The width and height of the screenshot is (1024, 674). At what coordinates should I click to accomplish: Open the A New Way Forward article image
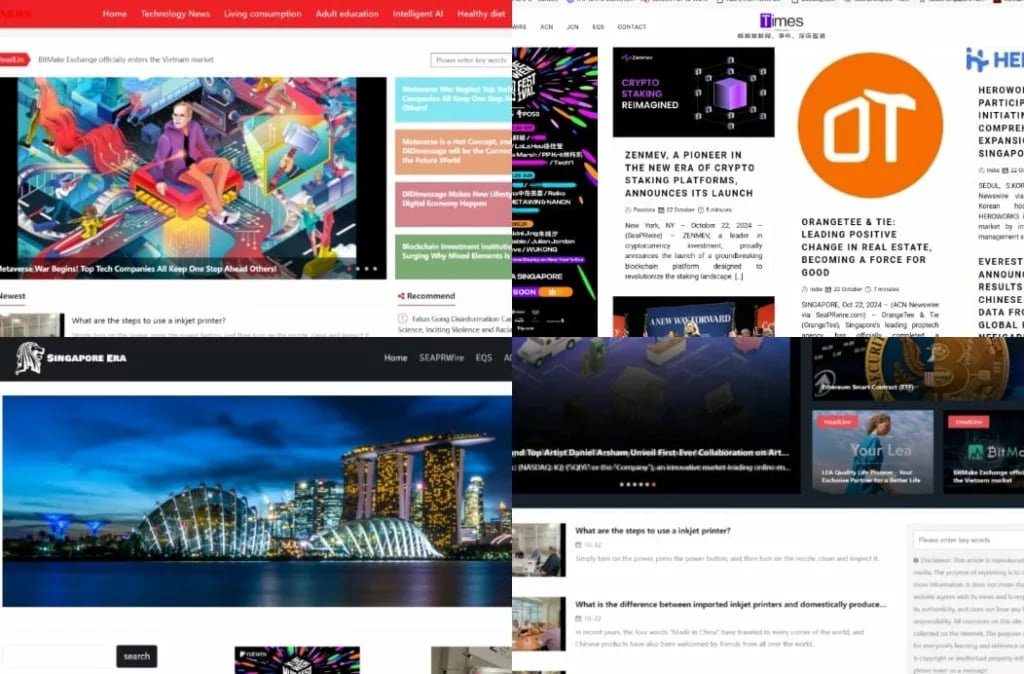point(694,316)
